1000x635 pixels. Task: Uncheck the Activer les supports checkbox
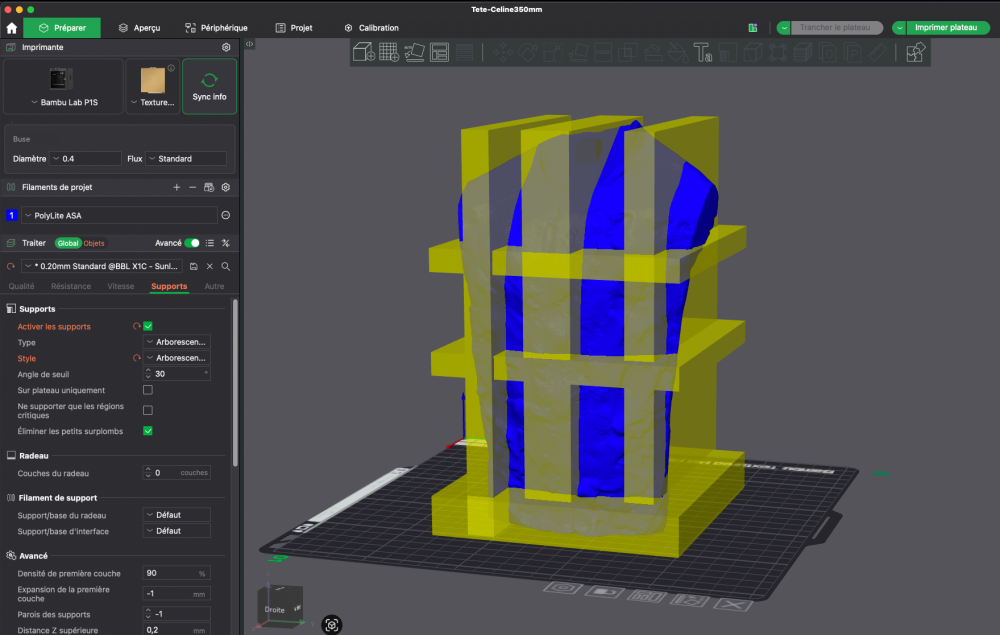tap(148, 326)
